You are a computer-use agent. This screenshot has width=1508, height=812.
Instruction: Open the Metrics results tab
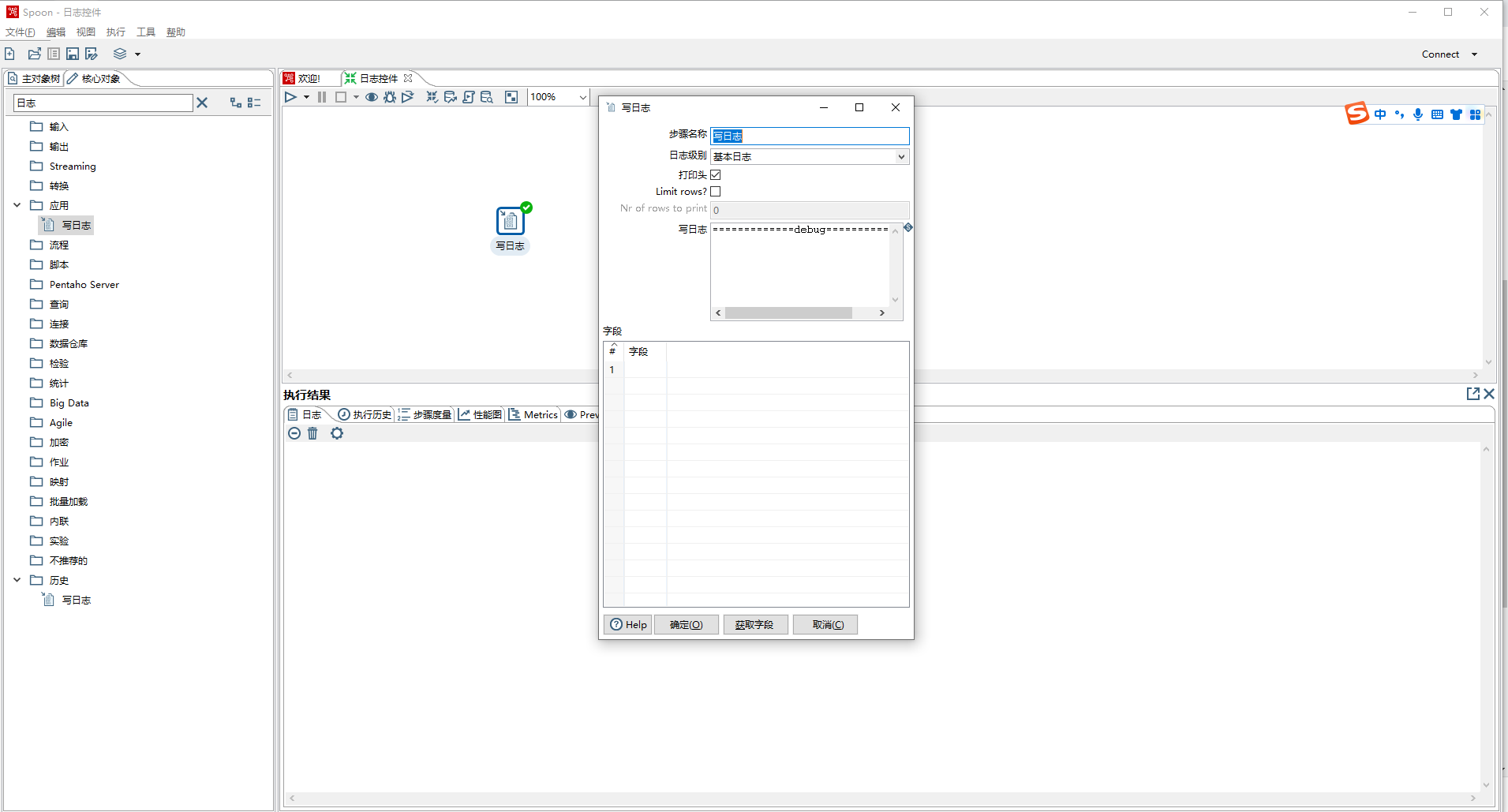533,414
